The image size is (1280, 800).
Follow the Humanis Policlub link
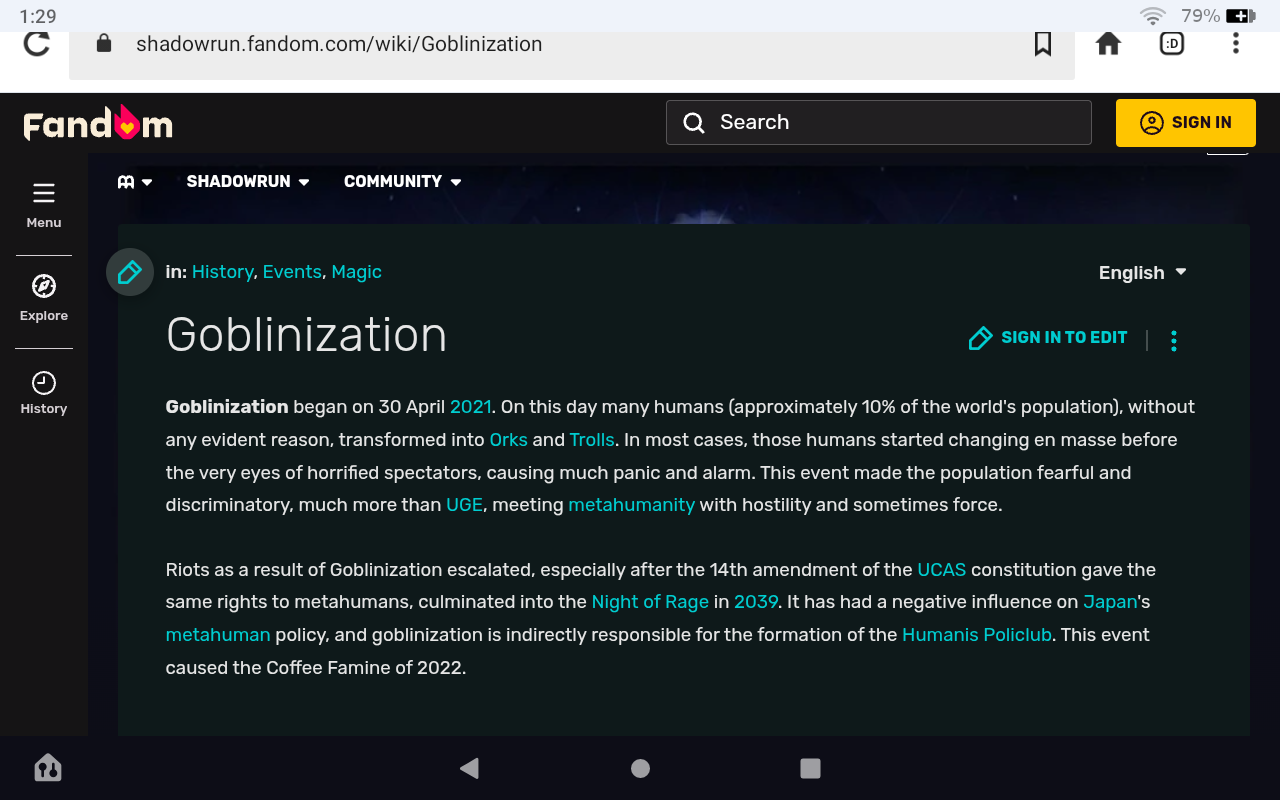point(977,635)
